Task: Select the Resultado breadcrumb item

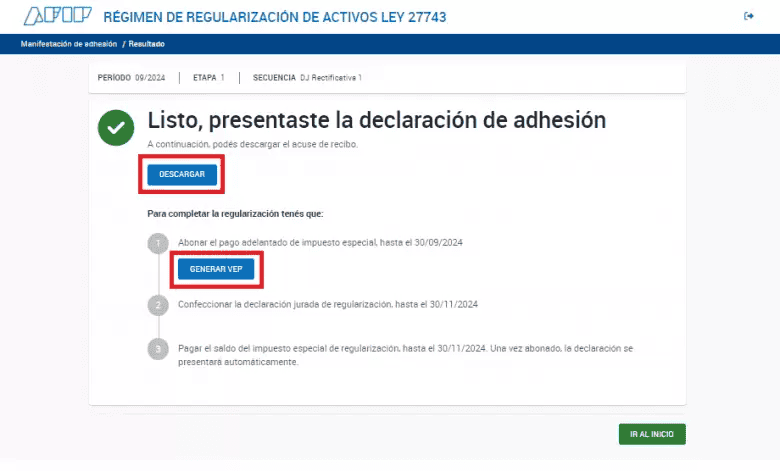Action: [147, 44]
